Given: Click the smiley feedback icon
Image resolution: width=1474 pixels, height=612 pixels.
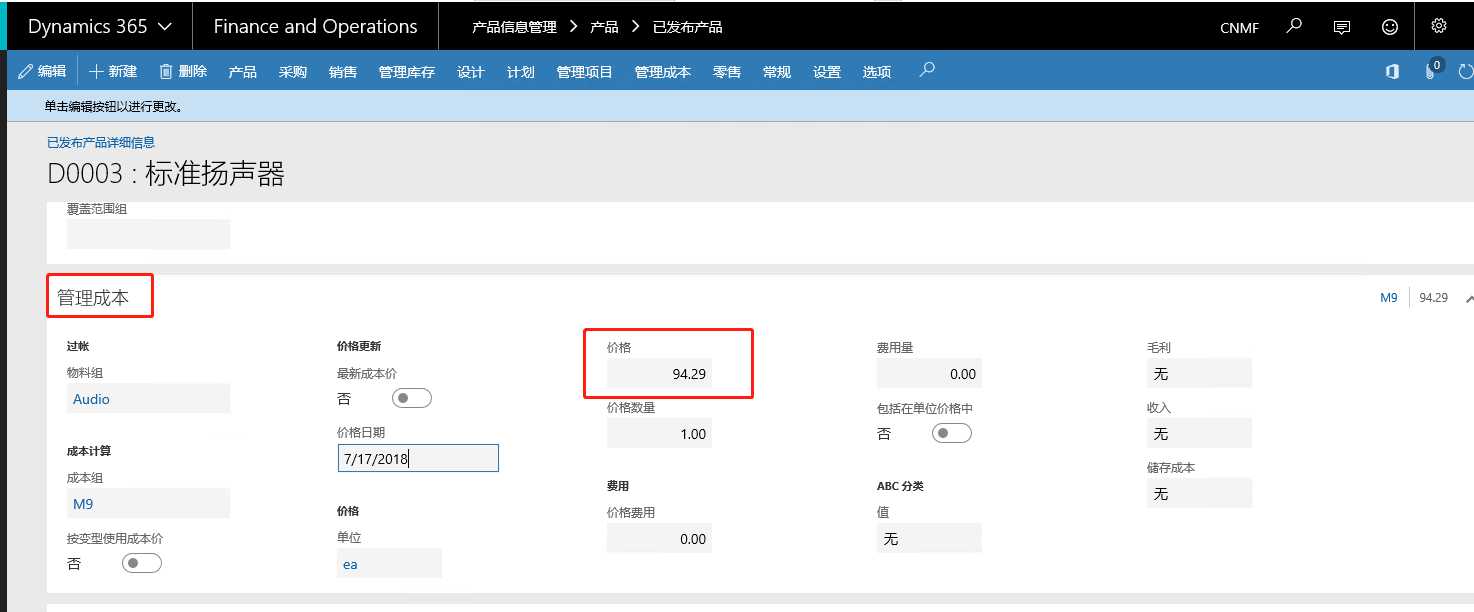Looking at the screenshot, I should click(x=1390, y=28).
